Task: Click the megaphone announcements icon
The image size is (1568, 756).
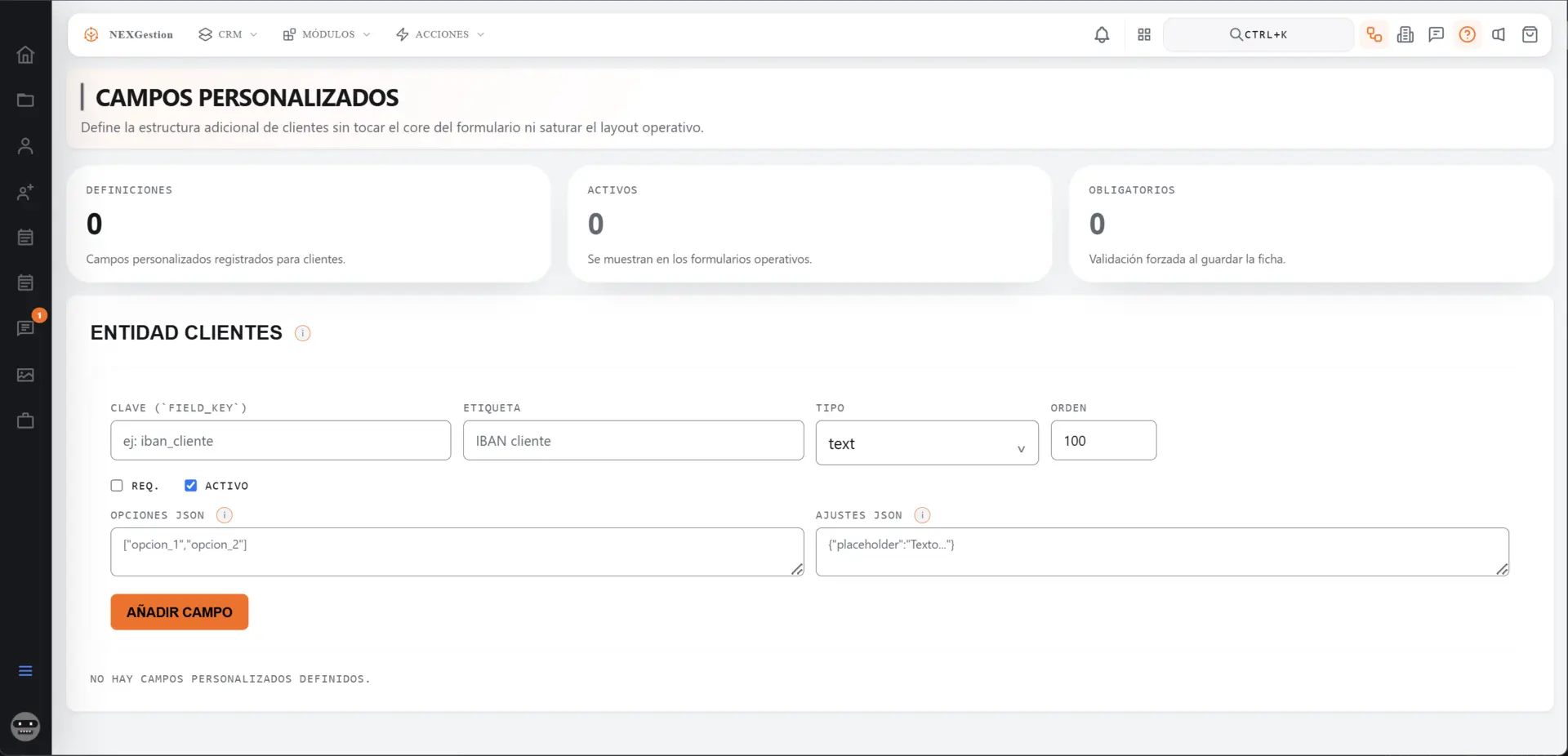Action: (x=1499, y=34)
